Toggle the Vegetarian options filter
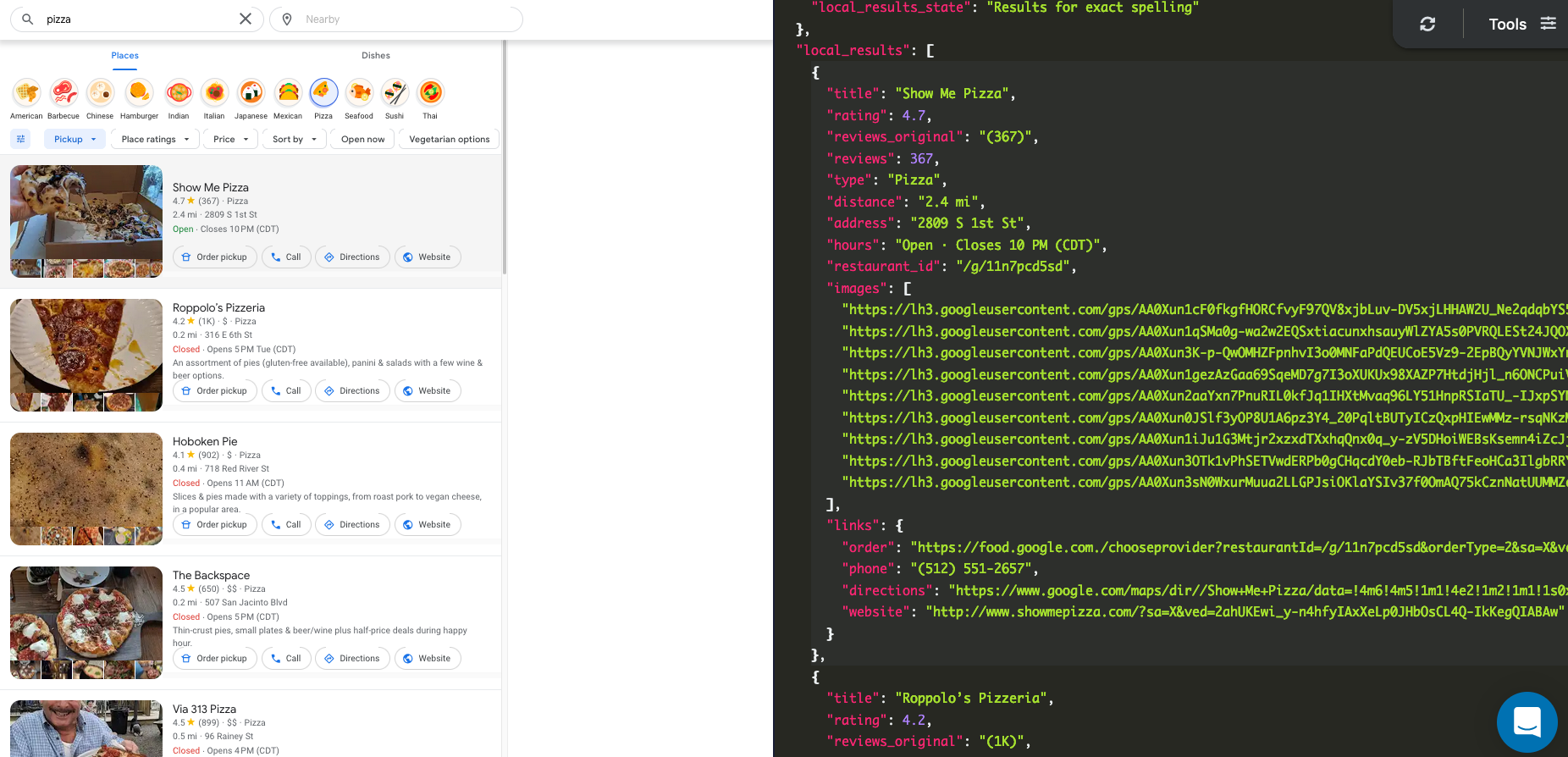 (449, 139)
